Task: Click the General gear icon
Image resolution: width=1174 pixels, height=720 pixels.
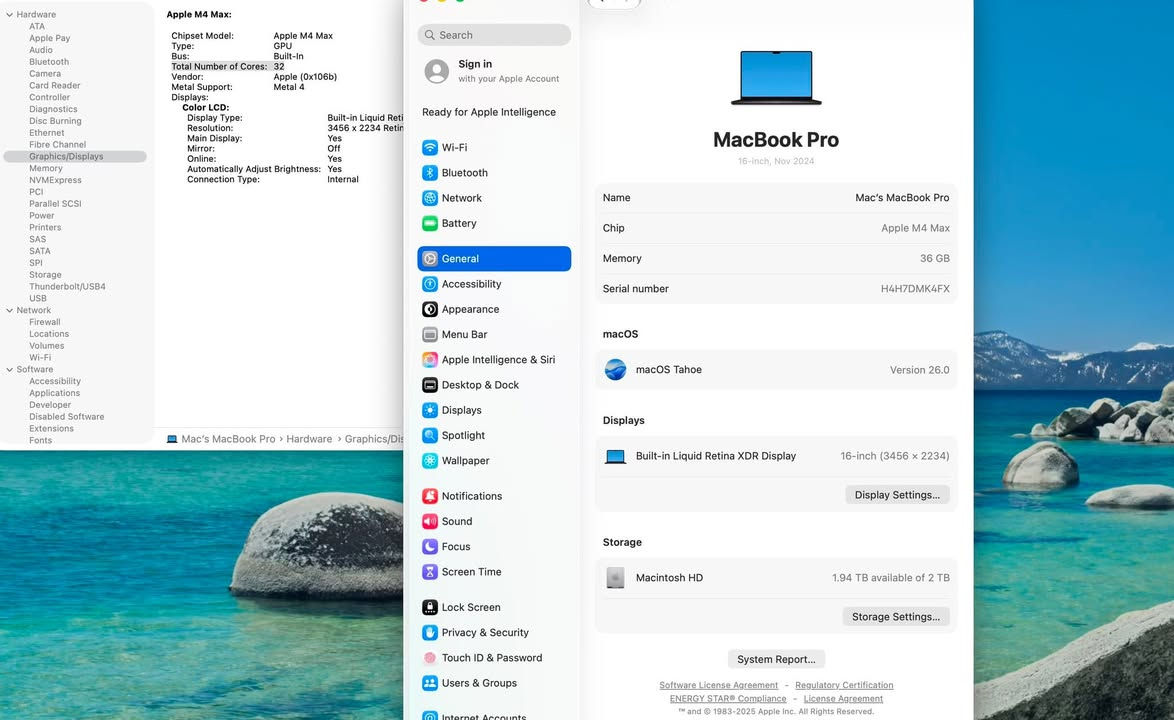Action: (x=430, y=259)
